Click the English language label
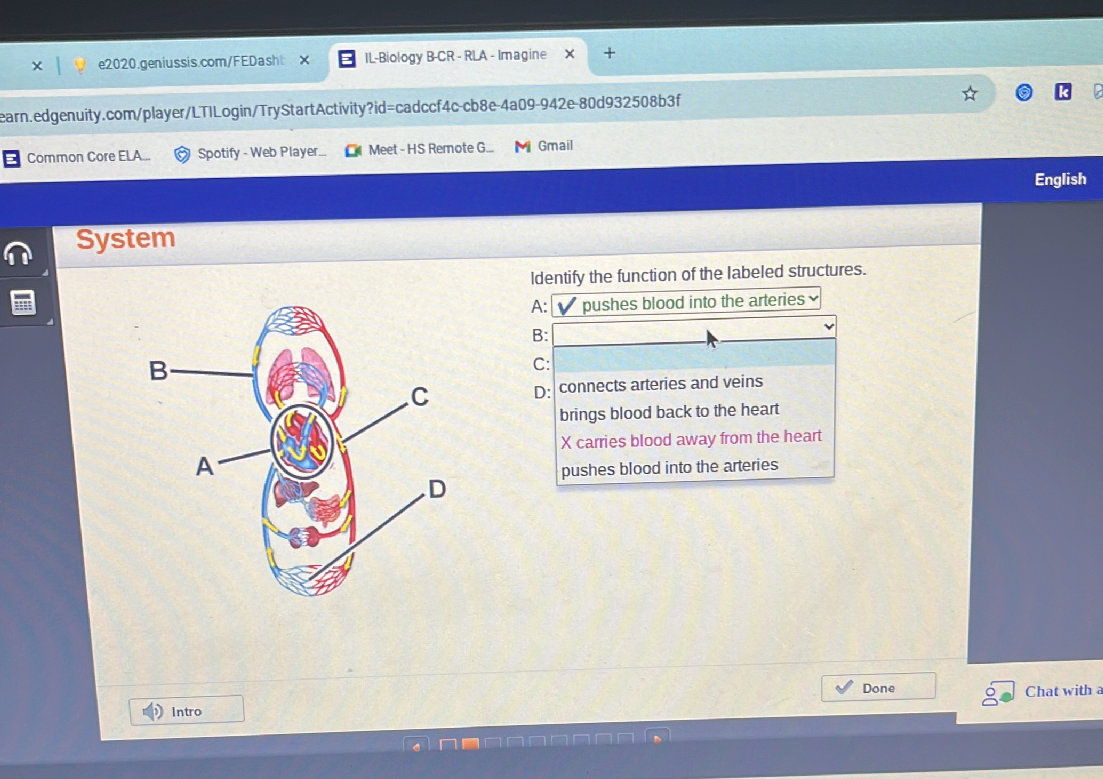The width and height of the screenshot is (1103, 779). 1061,179
